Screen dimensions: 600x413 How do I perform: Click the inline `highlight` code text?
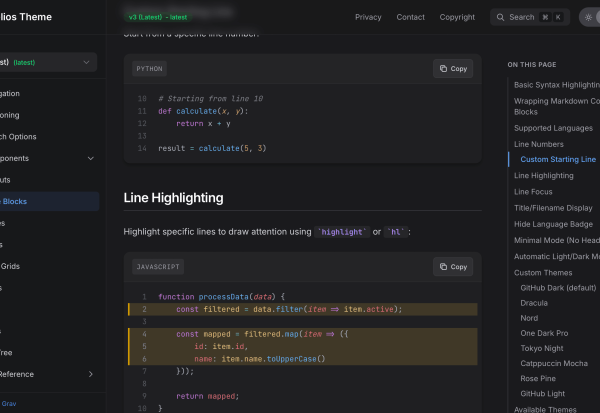342,232
